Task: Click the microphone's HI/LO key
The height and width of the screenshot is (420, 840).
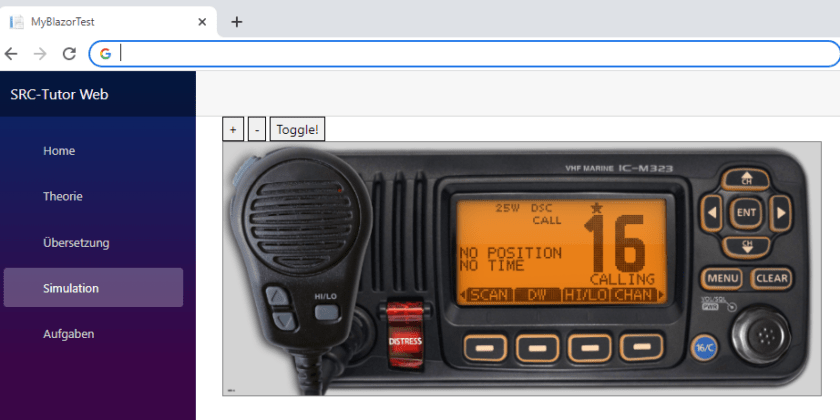Action: (326, 312)
